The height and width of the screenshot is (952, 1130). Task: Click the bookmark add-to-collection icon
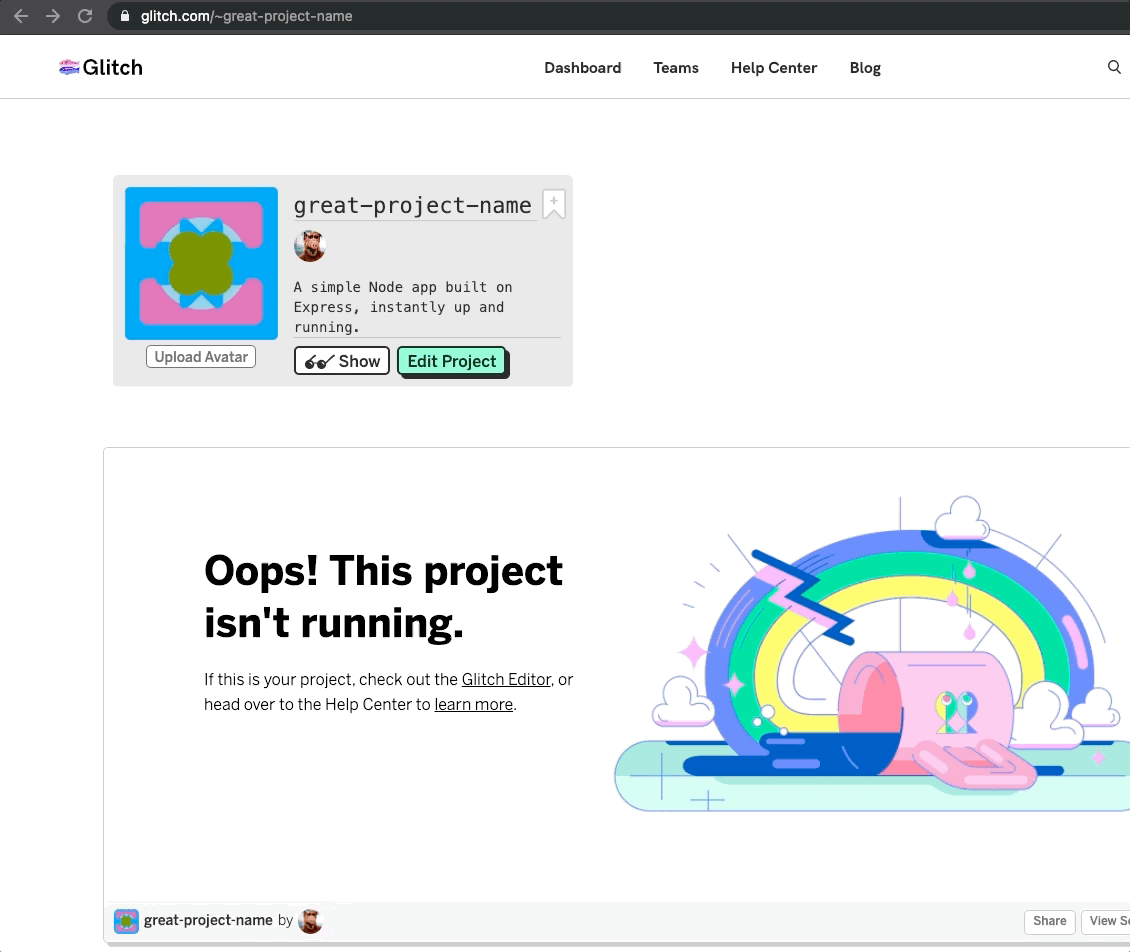point(553,204)
